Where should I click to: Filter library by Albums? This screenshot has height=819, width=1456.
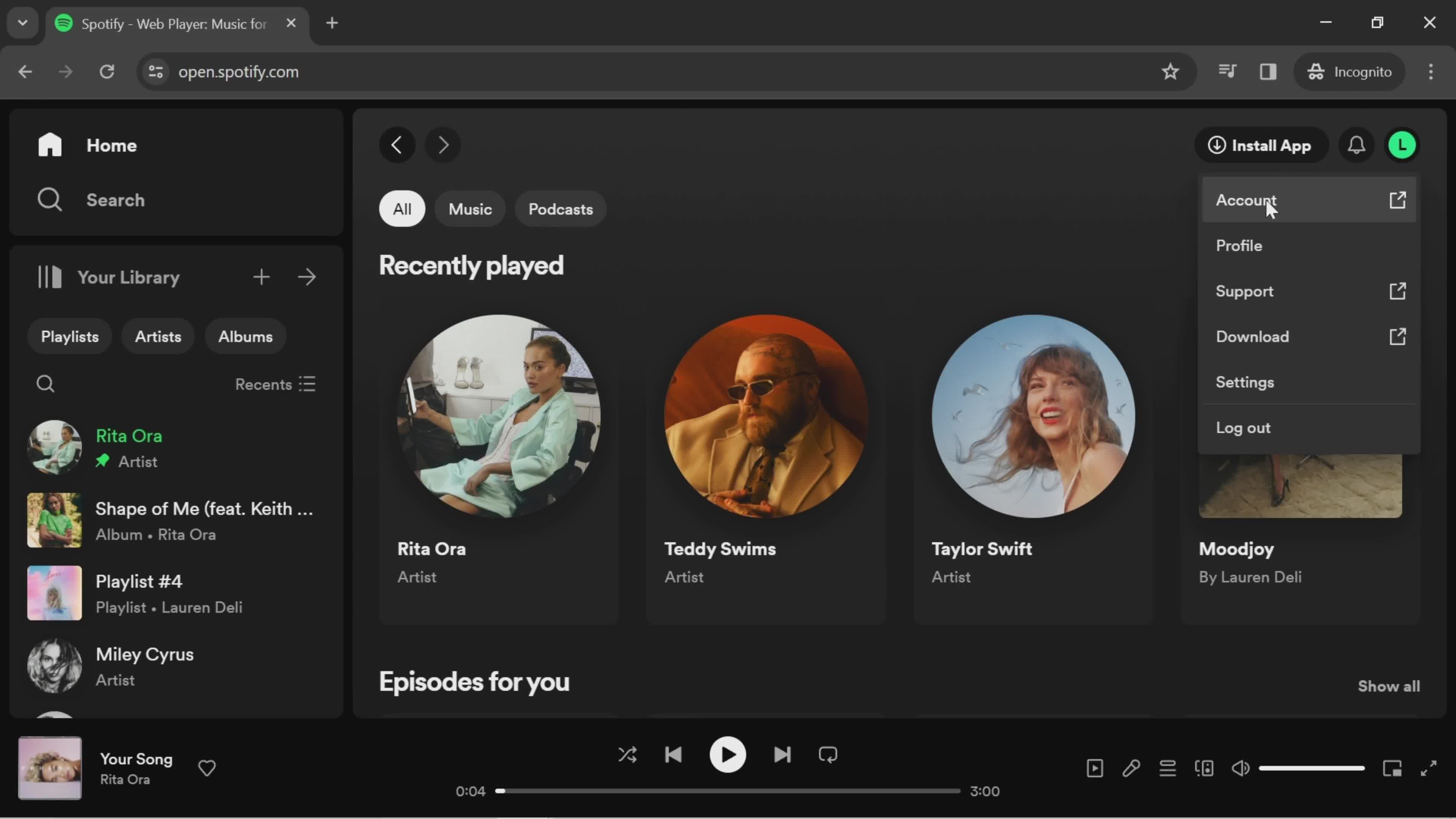pos(245,337)
